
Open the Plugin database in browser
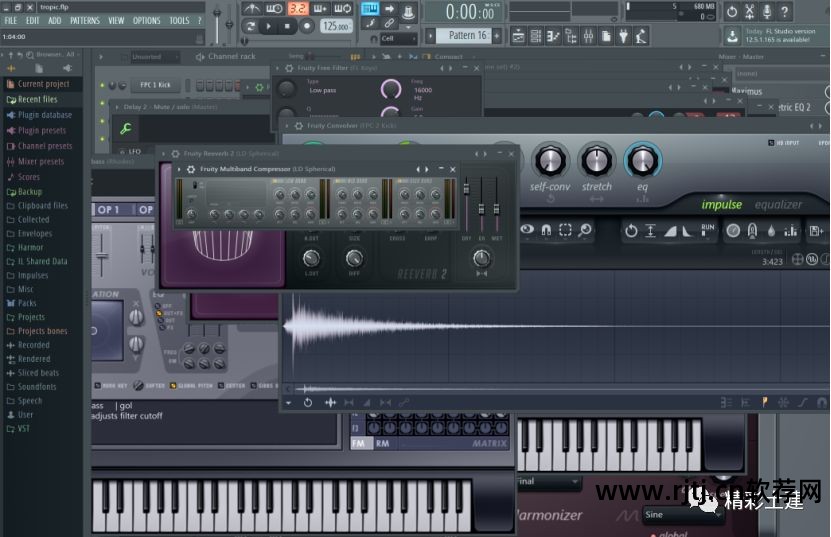[44, 115]
